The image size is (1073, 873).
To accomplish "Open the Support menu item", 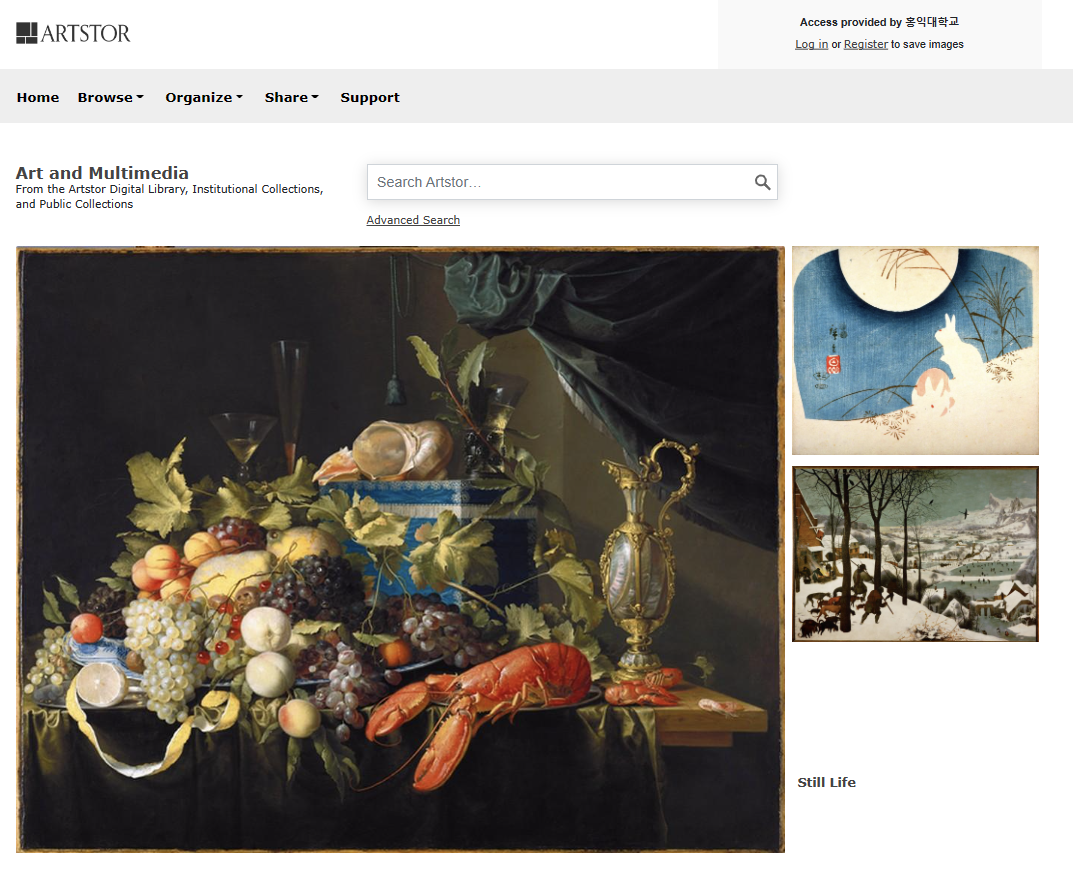I will (370, 97).
